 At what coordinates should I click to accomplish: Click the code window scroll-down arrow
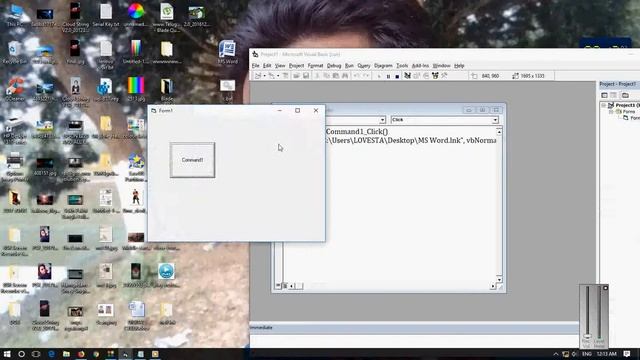click(x=499, y=279)
